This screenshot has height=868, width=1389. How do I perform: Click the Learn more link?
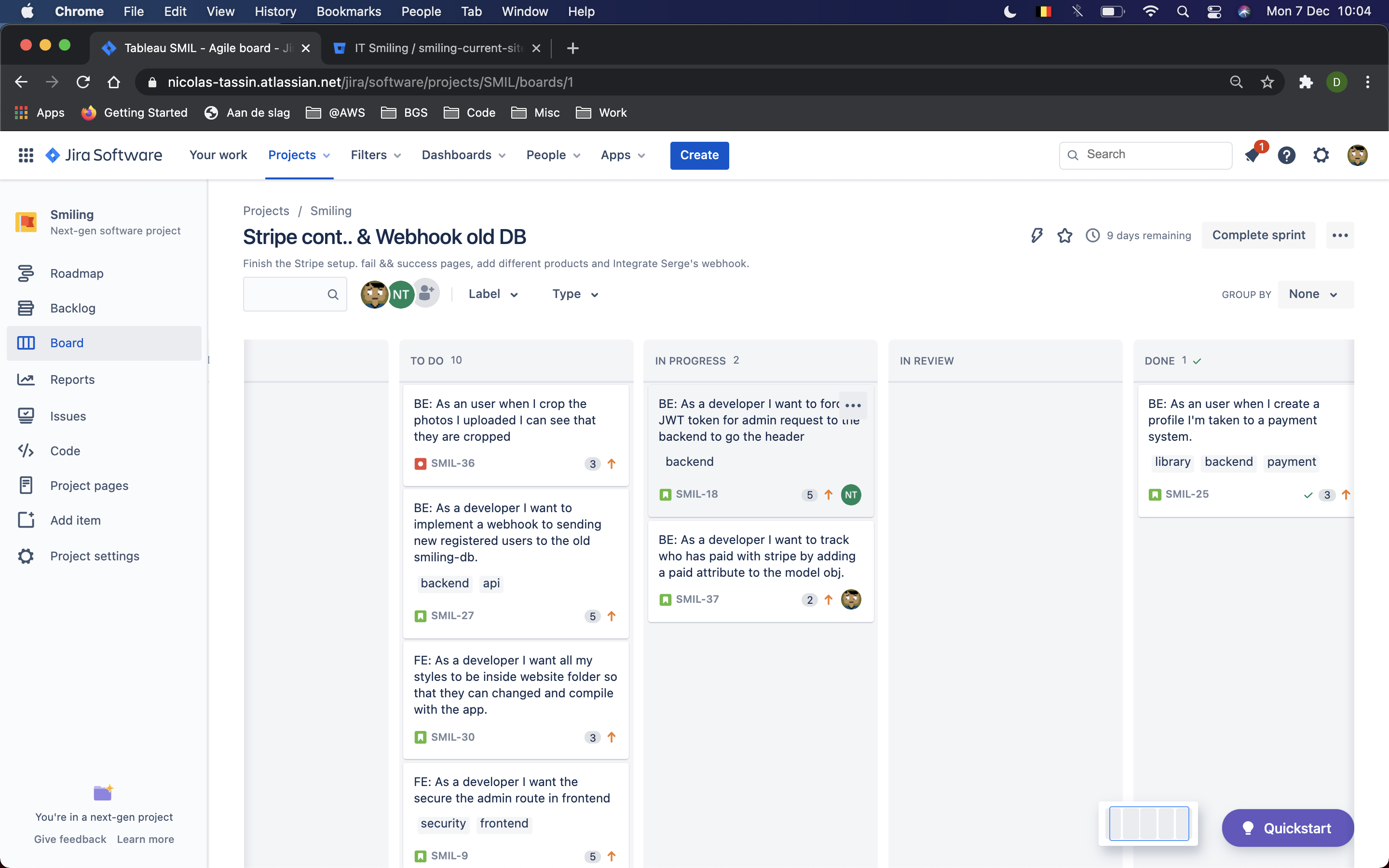(145, 839)
